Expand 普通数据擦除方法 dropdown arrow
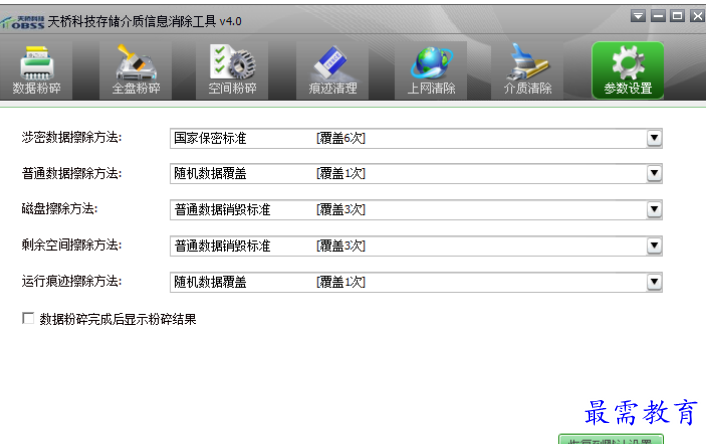Screen dimensions: 706x444 coord(654,173)
